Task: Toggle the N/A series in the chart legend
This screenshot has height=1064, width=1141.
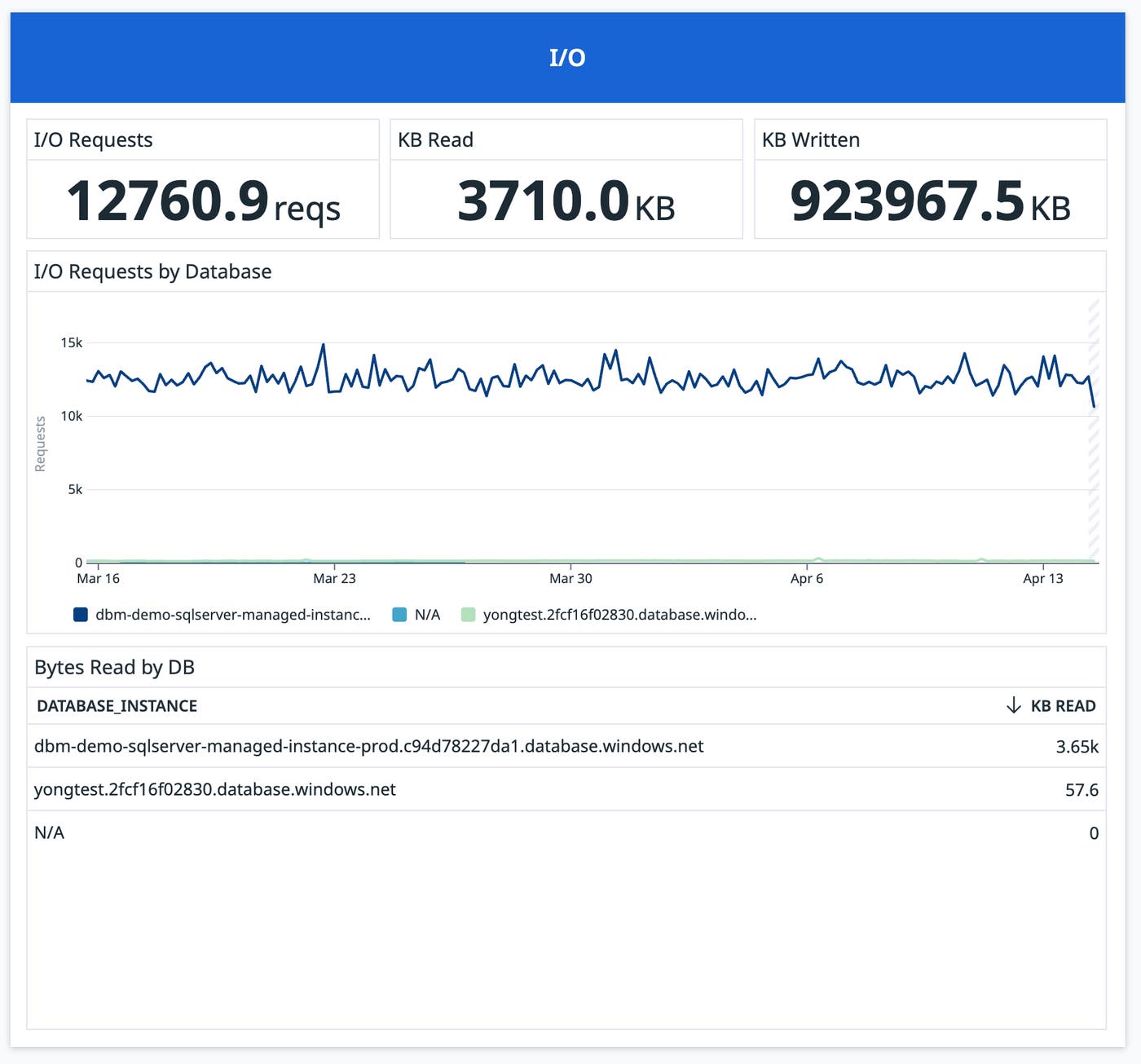Action: (425, 615)
